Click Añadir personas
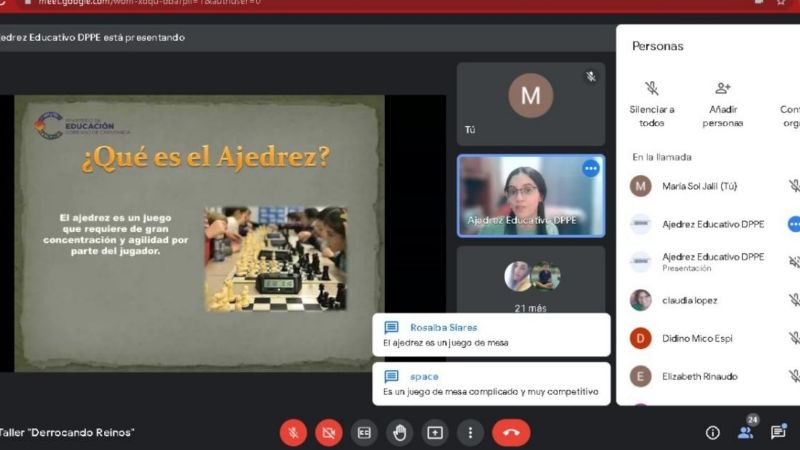The width and height of the screenshot is (800, 450). pos(722,104)
